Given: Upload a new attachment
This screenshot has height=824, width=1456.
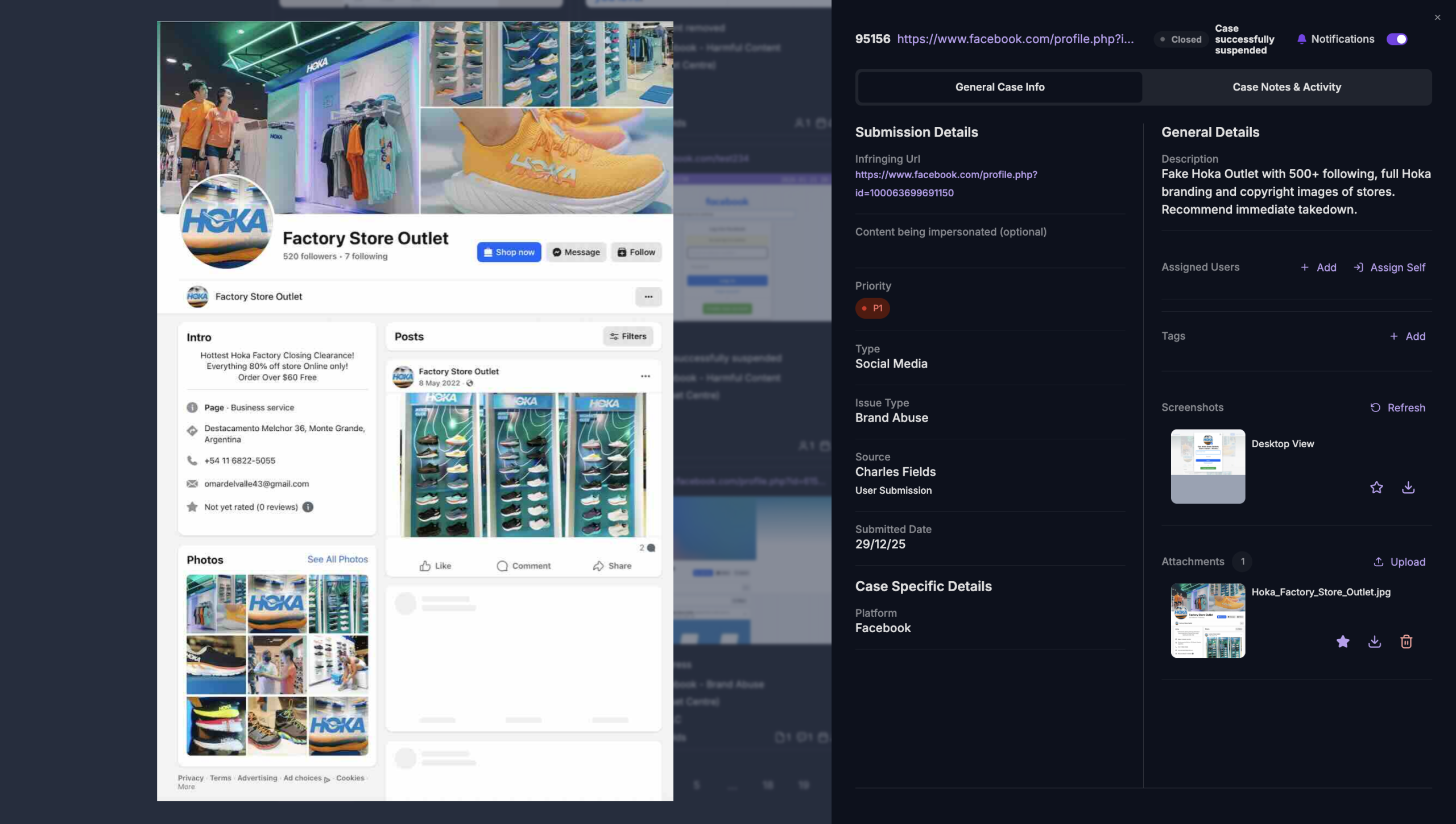Looking at the screenshot, I should pyautogui.click(x=1399, y=562).
